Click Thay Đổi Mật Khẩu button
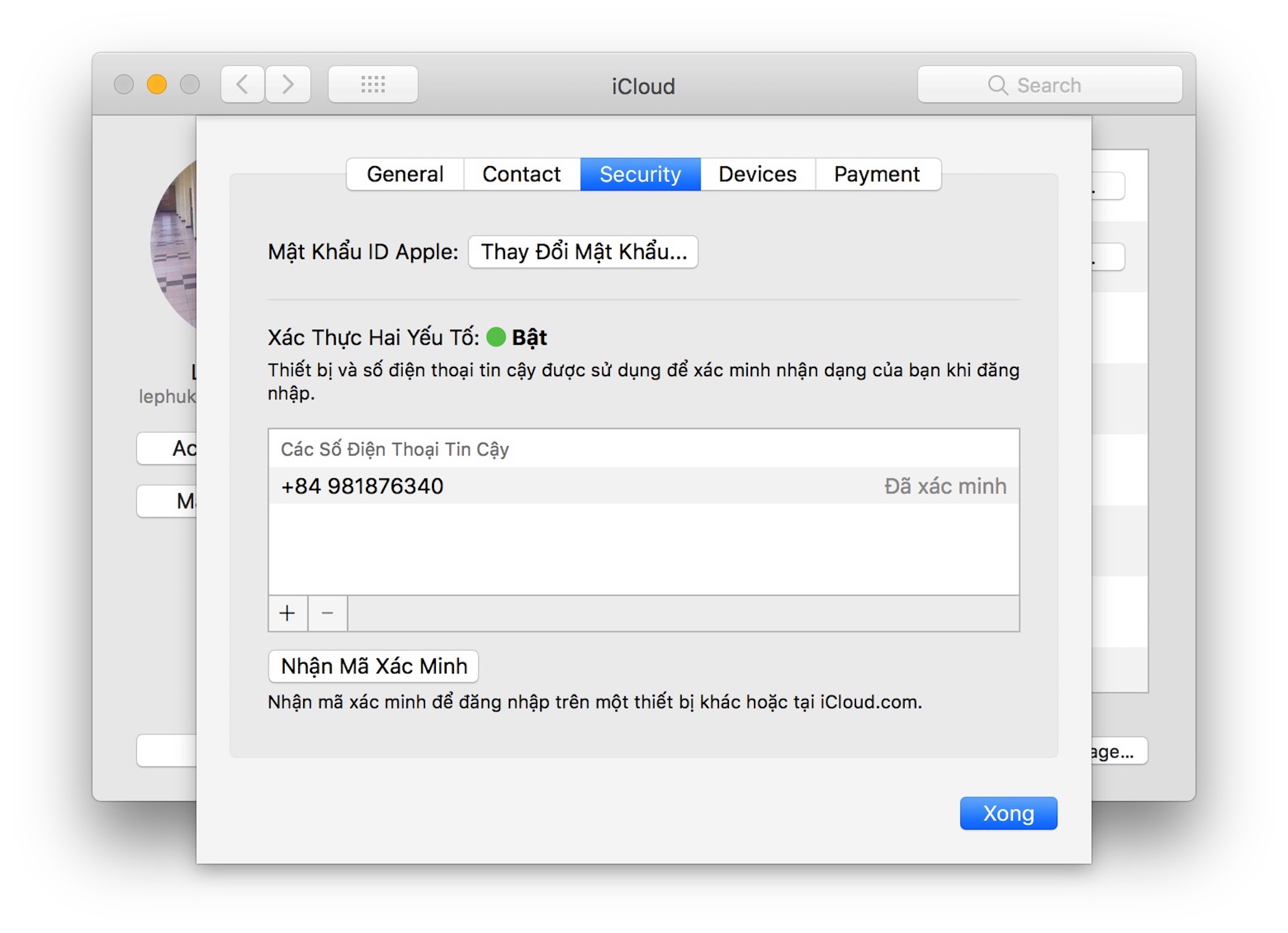Screen dimensions: 1288x933 coord(583,252)
